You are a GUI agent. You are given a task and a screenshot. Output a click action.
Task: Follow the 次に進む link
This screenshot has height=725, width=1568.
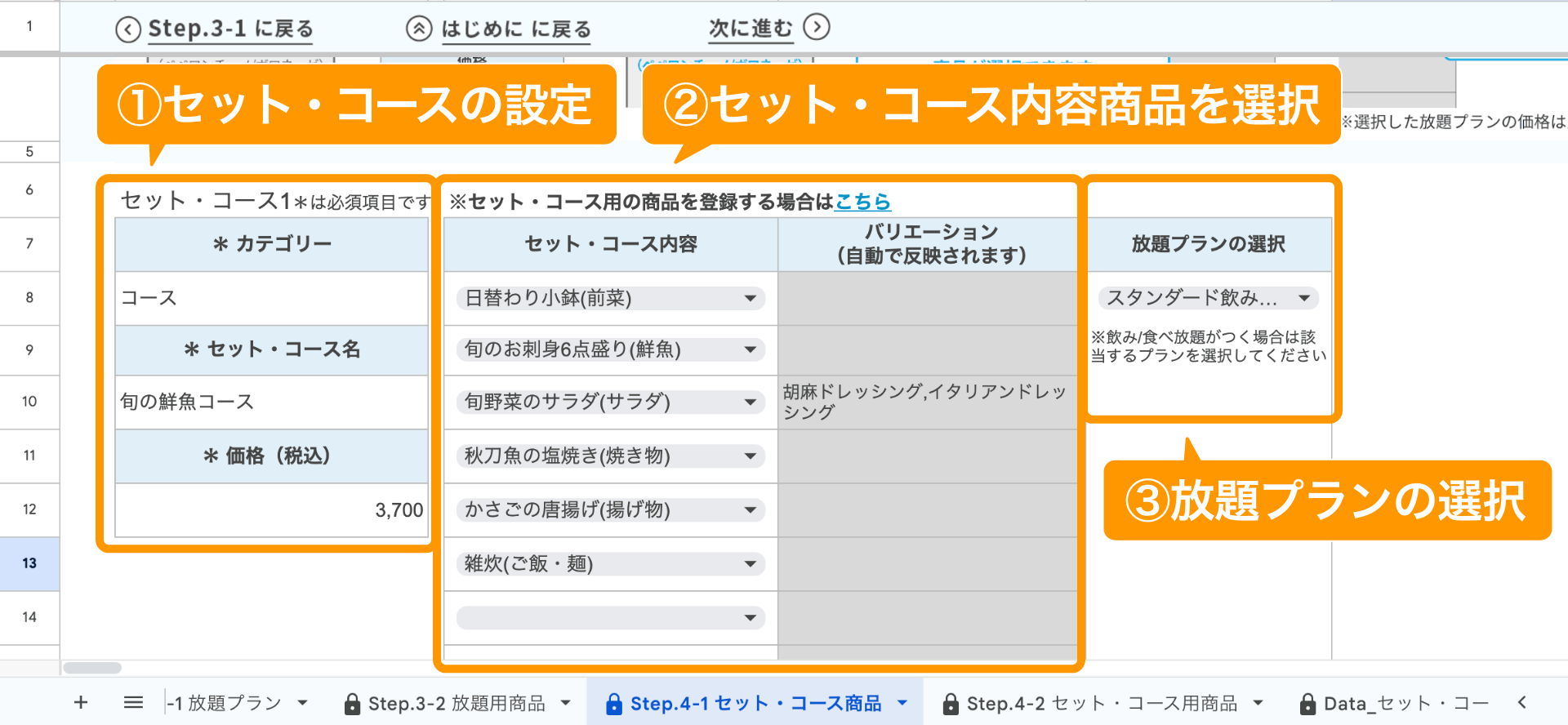(x=751, y=29)
